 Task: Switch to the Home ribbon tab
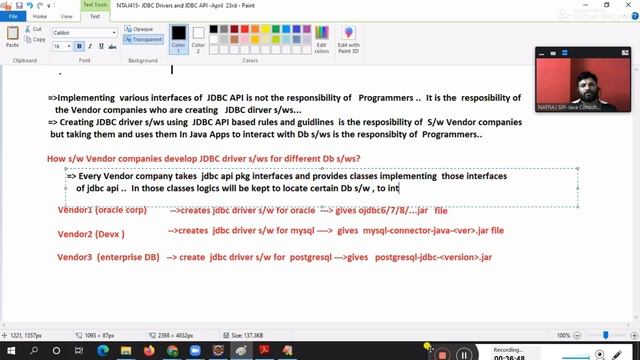[40, 16]
